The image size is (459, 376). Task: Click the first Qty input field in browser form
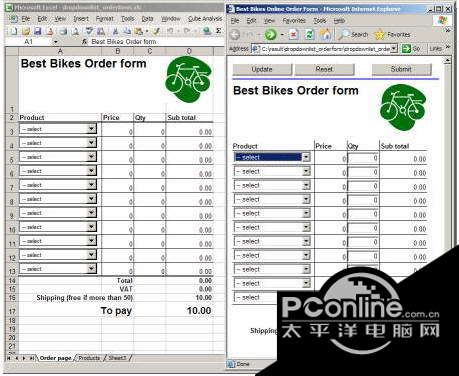click(363, 158)
